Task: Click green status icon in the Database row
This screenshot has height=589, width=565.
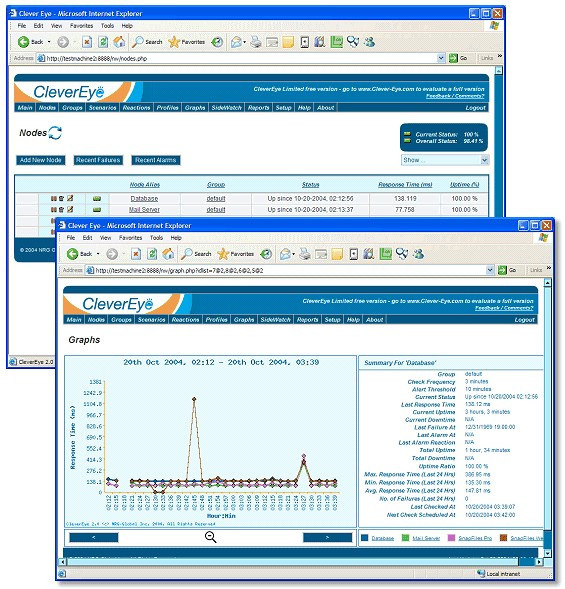Action: [x=97, y=198]
